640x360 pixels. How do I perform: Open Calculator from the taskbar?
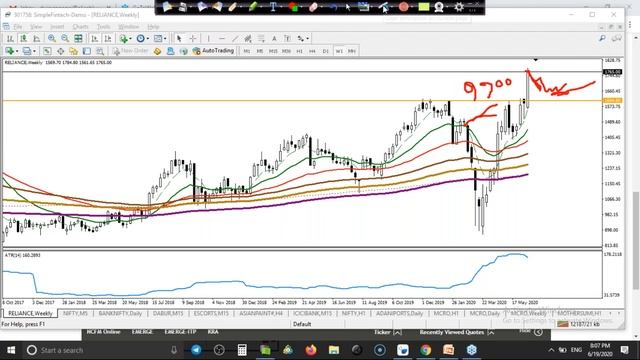[x=242, y=350]
